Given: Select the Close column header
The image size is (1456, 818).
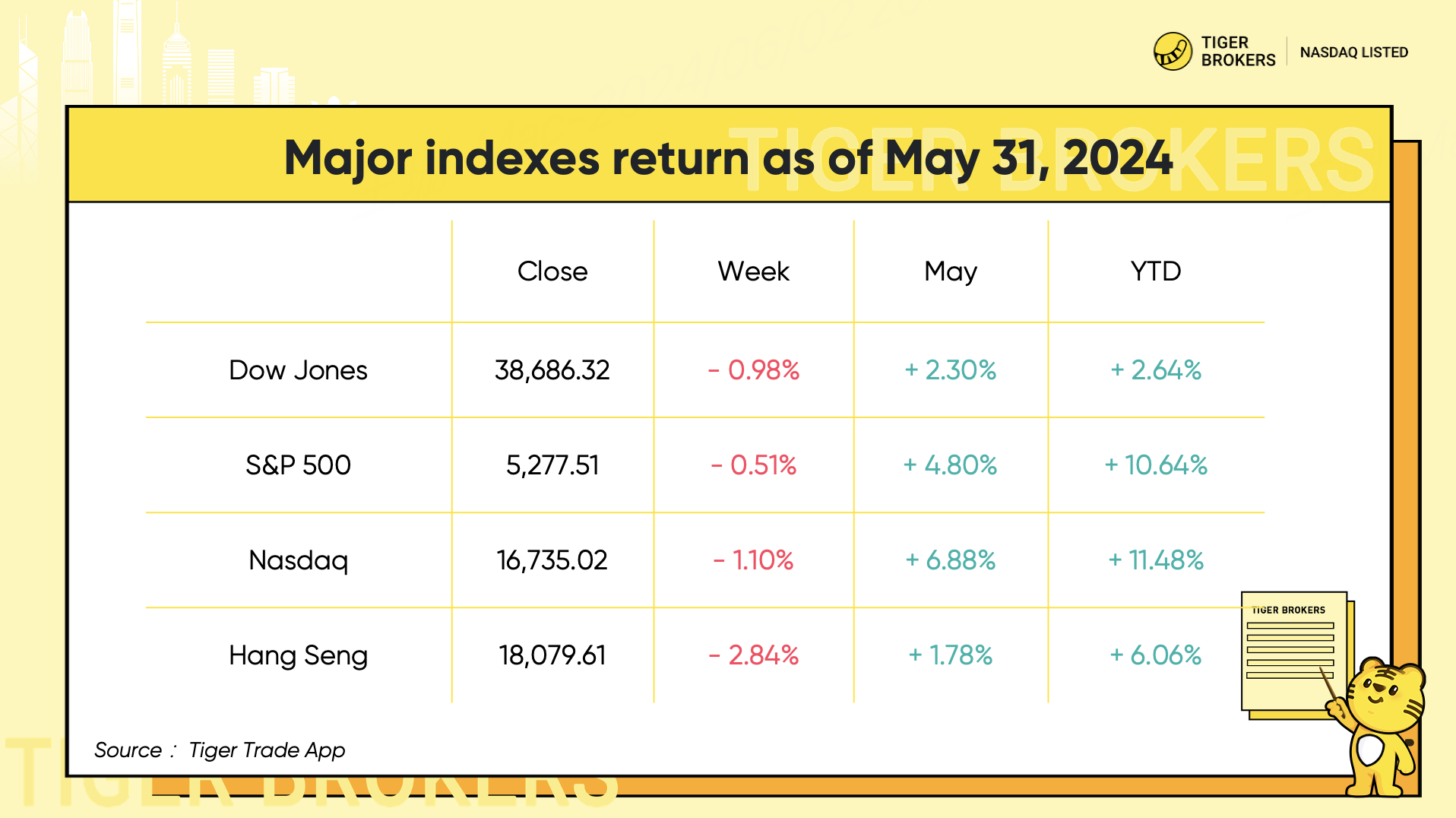Looking at the screenshot, I should [x=552, y=271].
